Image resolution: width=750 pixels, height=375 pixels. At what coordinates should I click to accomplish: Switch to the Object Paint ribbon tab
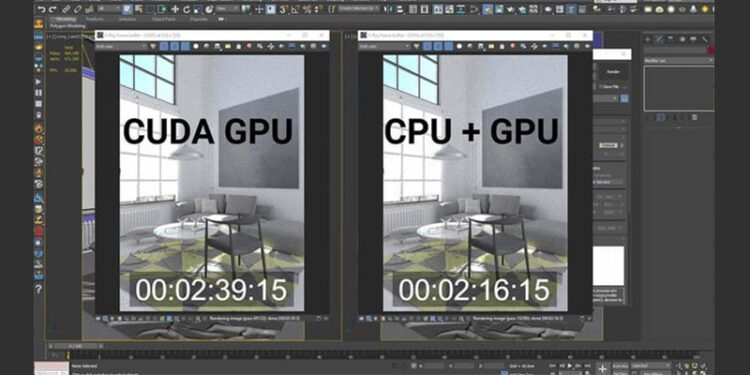[164, 20]
